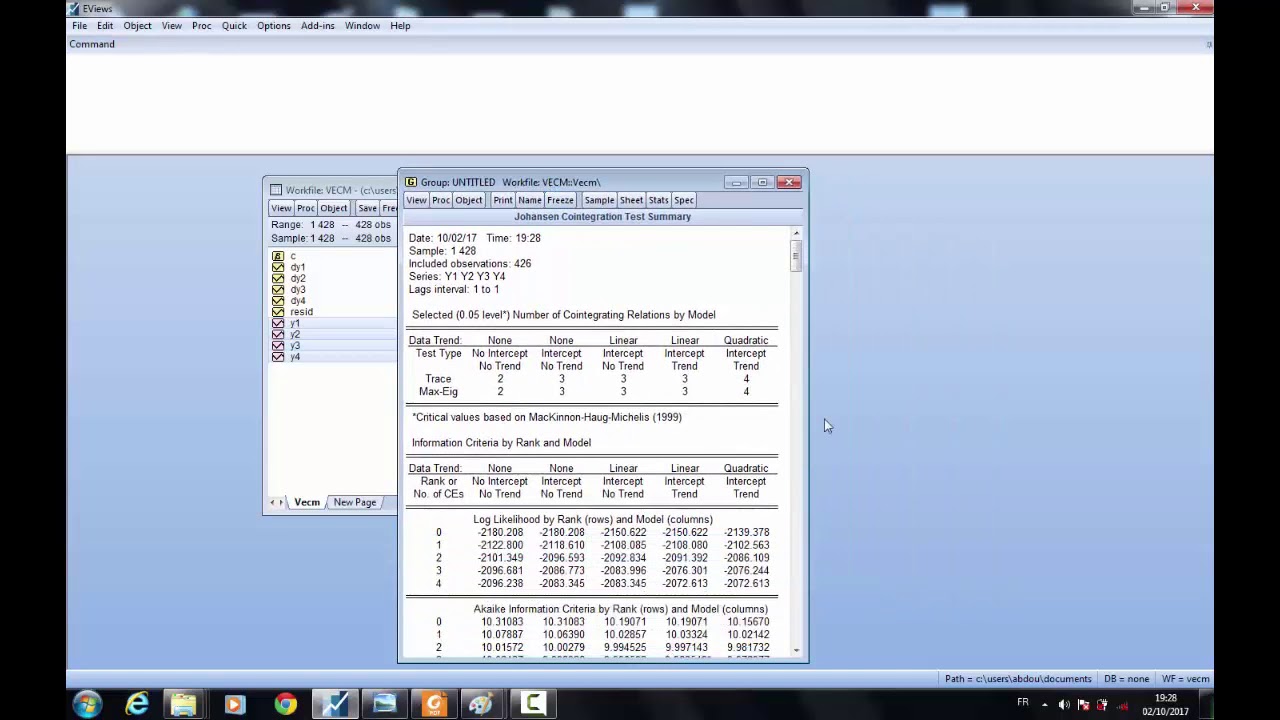Click Object button in Group window toolbar
The width and height of the screenshot is (1280, 720).
469,200
